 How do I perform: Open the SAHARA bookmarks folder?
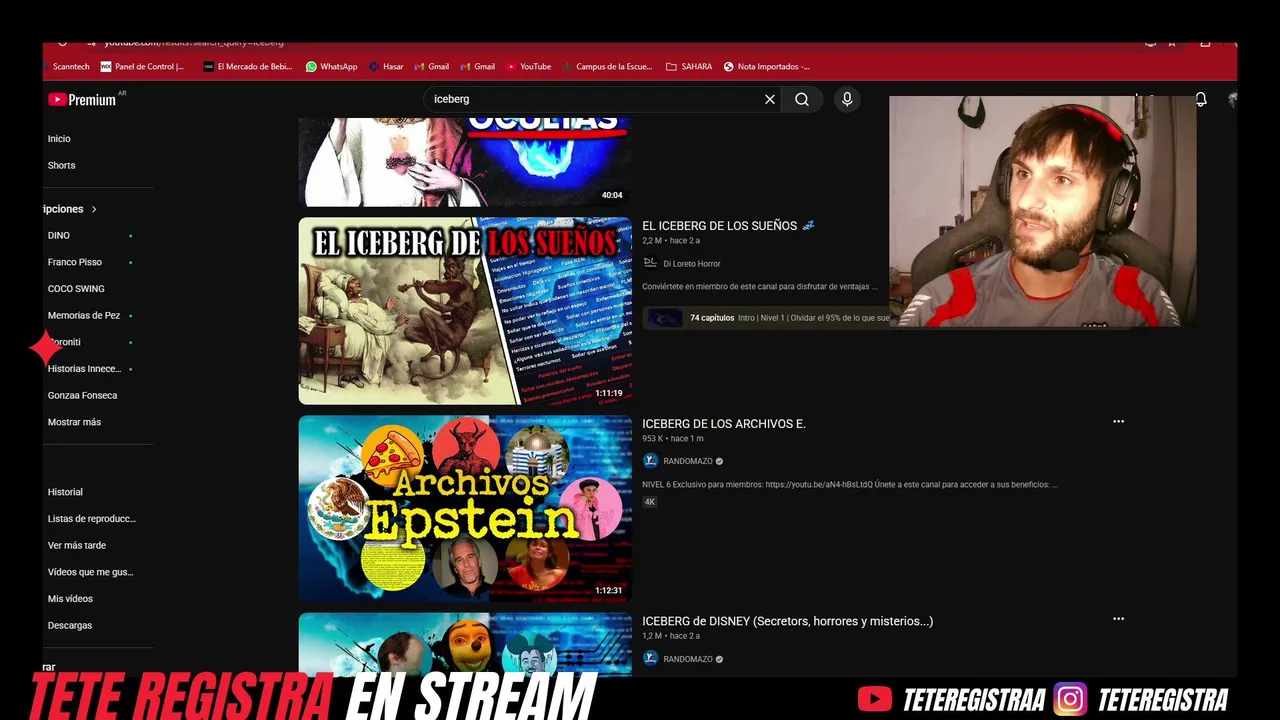coord(689,67)
